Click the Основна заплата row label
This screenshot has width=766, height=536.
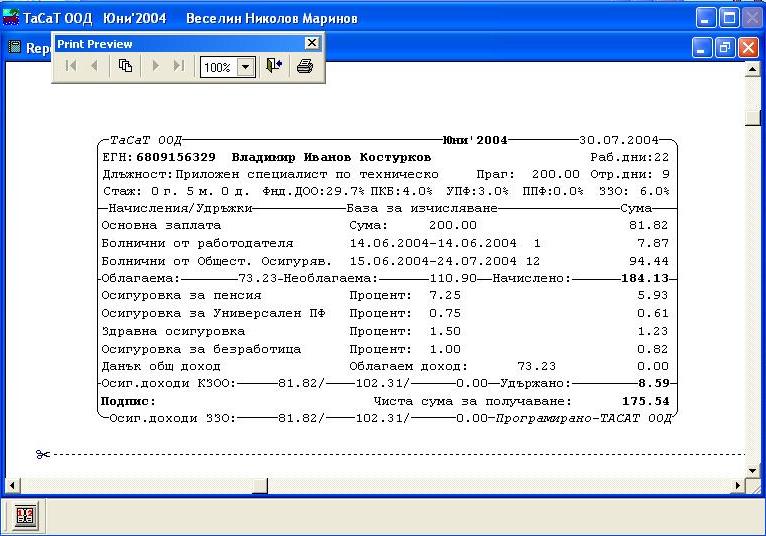pos(161,226)
